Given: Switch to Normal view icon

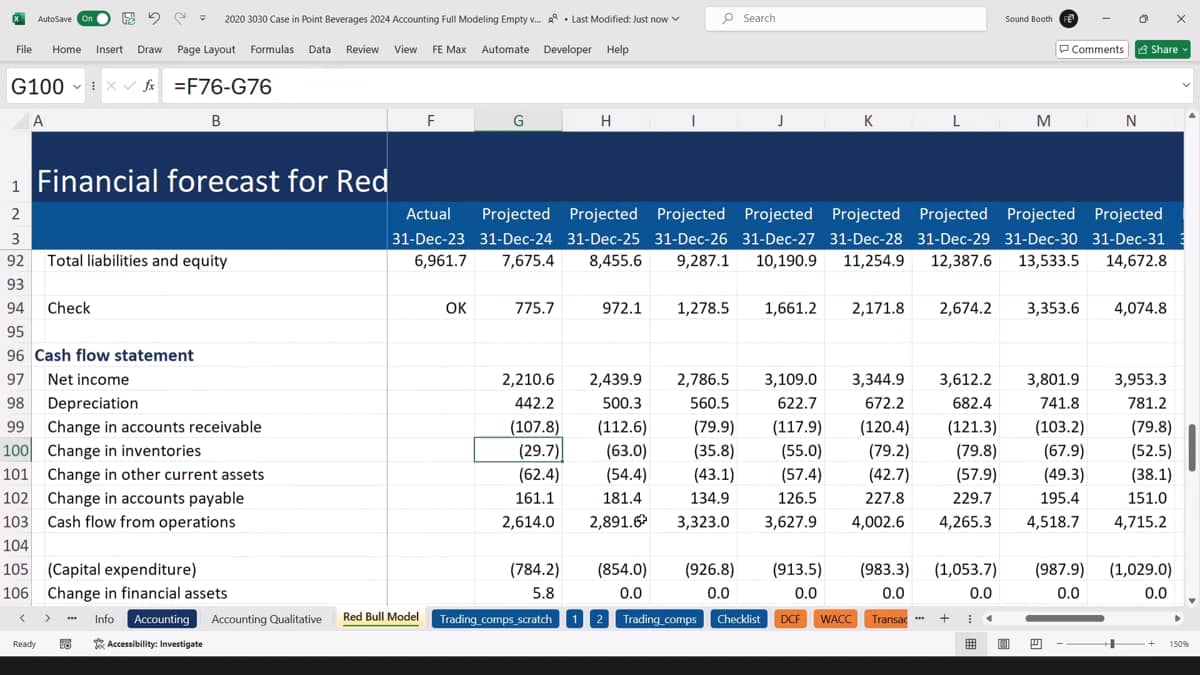Looking at the screenshot, I should (970, 644).
